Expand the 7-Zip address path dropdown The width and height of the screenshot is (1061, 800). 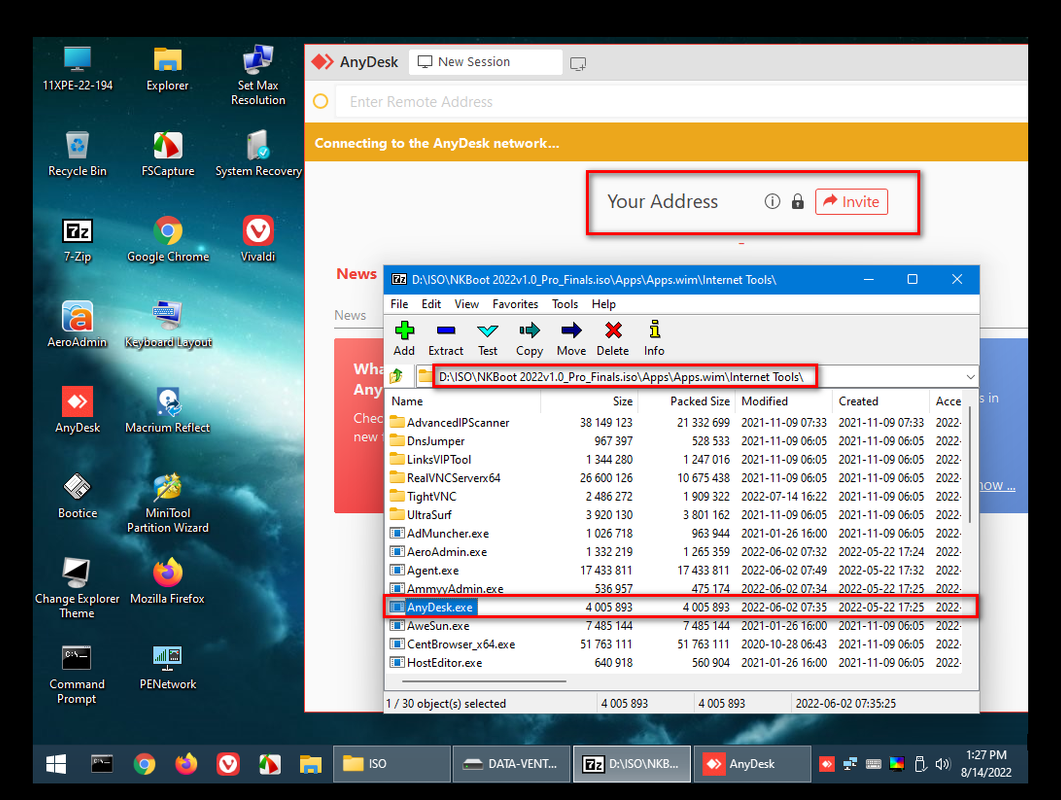click(970, 376)
